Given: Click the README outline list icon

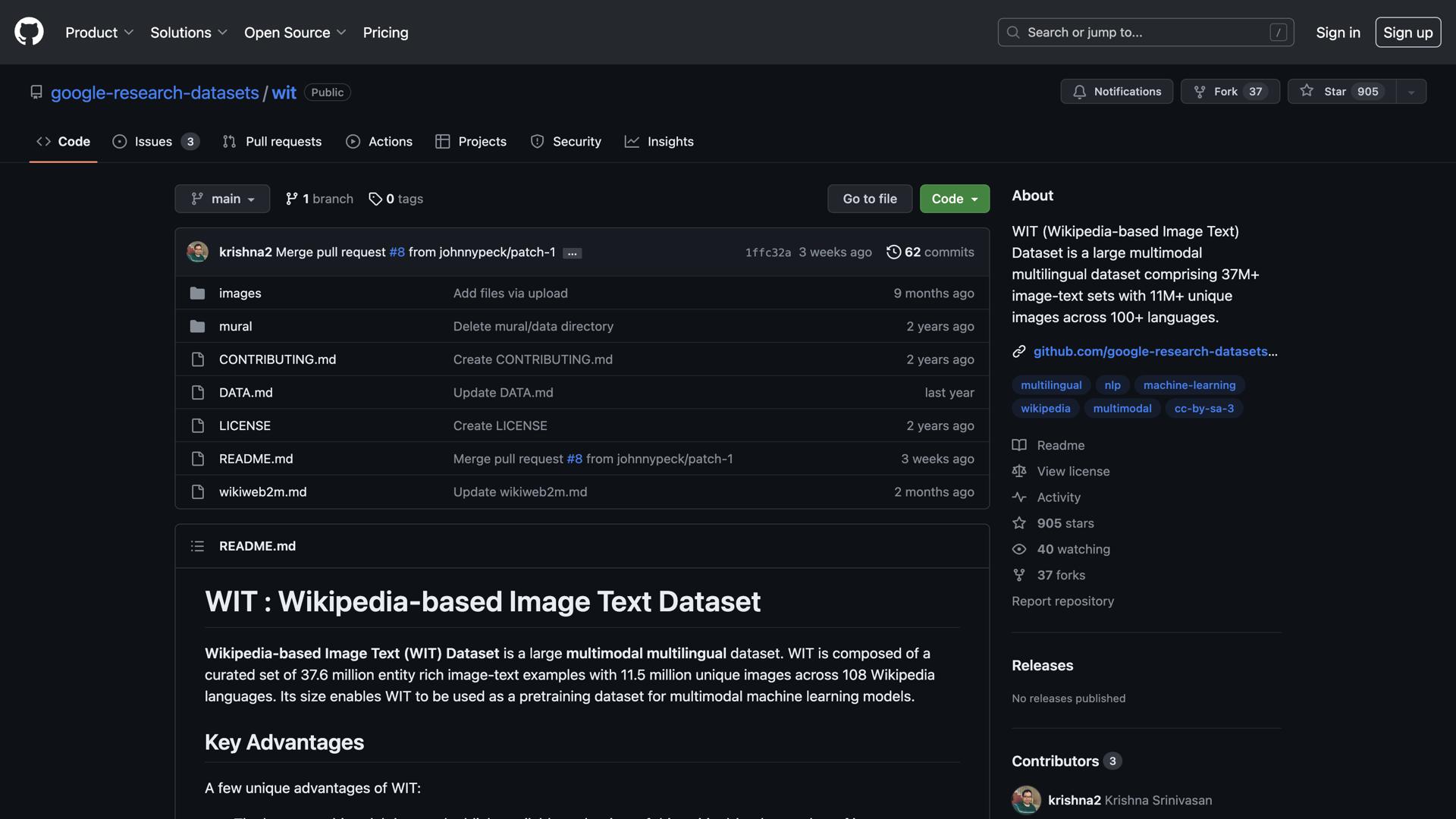Looking at the screenshot, I should click(197, 546).
